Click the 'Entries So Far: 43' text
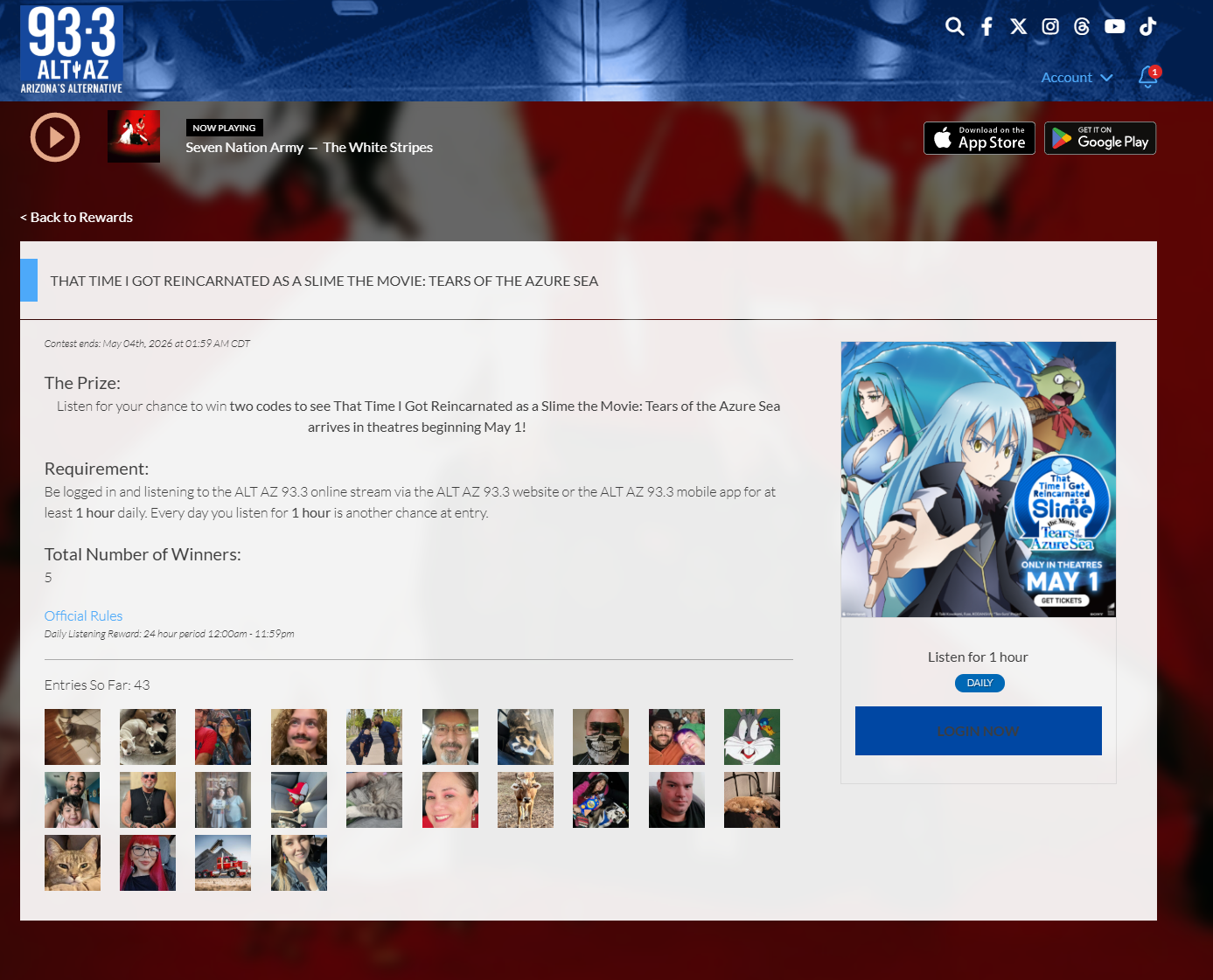Image resolution: width=1213 pixels, height=980 pixels. click(97, 685)
